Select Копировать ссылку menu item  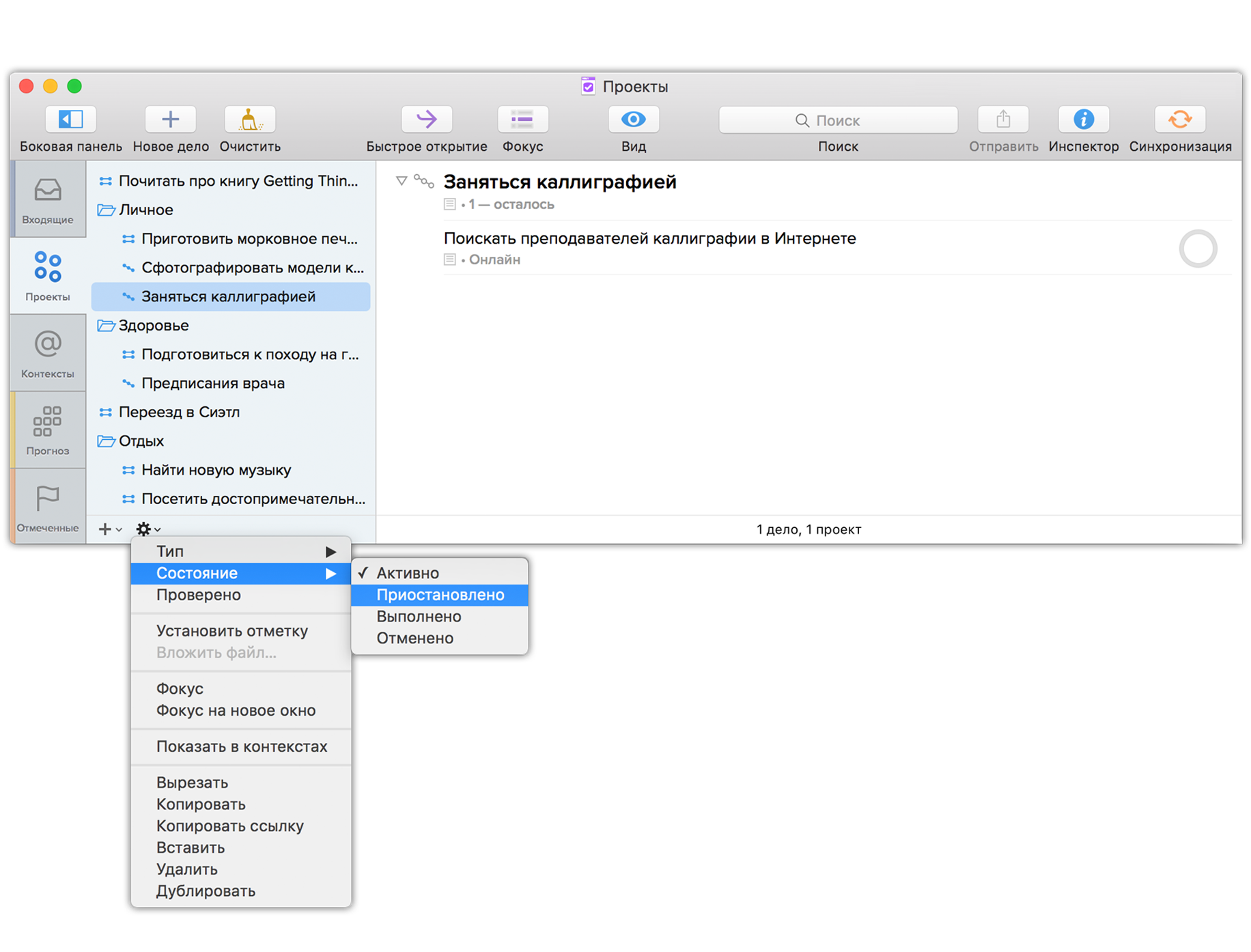pyautogui.click(x=241, y=826)
